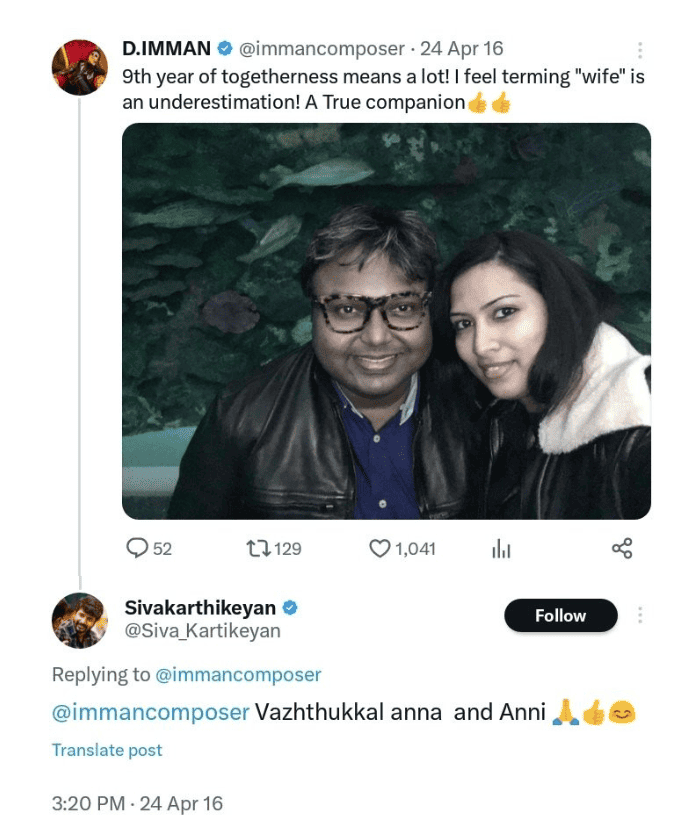Follow Sivakarthikeyan
This screenshot has width=679, height=830.
560,616
